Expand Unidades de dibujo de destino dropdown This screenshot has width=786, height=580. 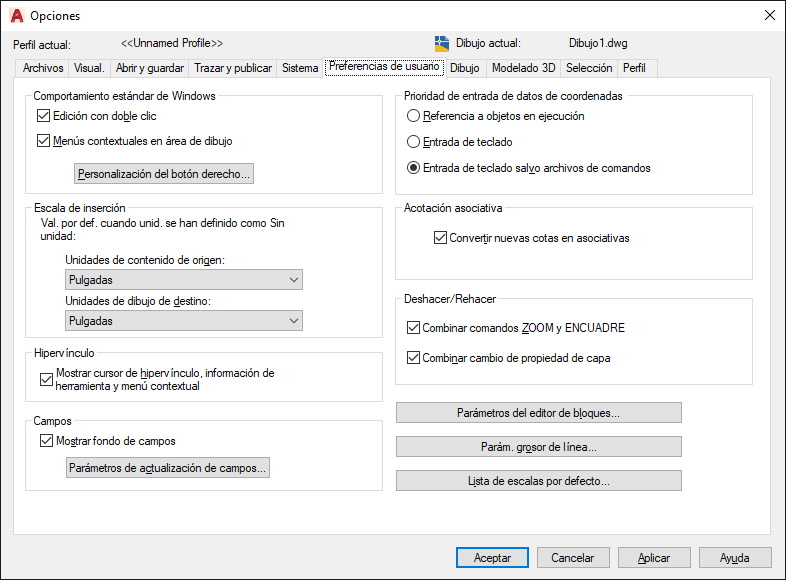tap(183, 321)
